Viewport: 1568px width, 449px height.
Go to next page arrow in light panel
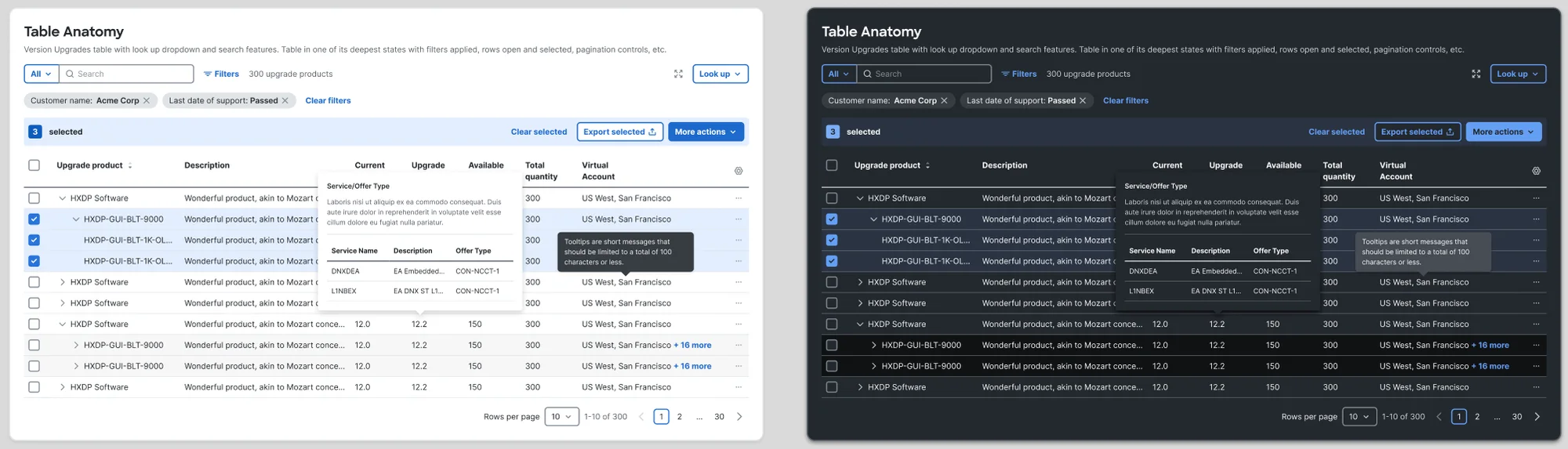(739, 416)
